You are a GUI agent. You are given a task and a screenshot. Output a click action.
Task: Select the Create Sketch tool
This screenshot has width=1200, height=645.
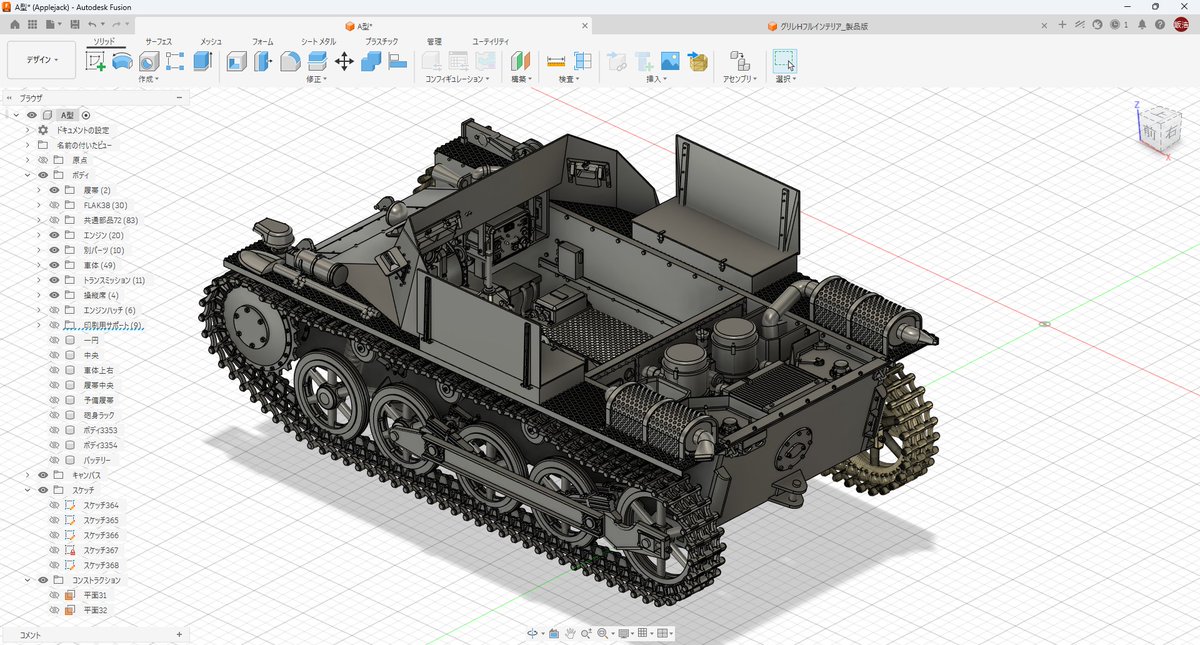click(x=96, y=61)
